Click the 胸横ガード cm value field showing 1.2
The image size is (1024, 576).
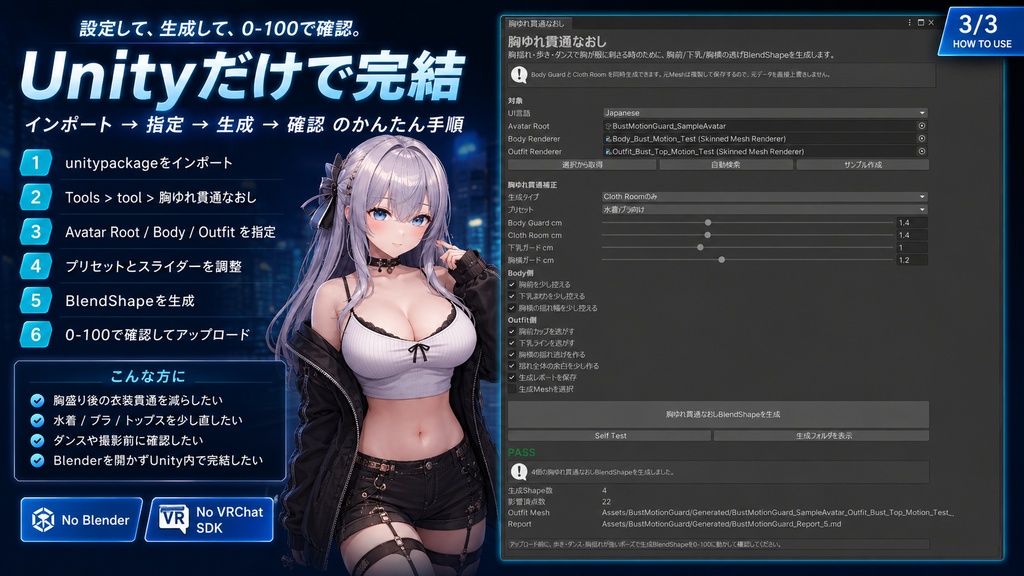[912, 260]
